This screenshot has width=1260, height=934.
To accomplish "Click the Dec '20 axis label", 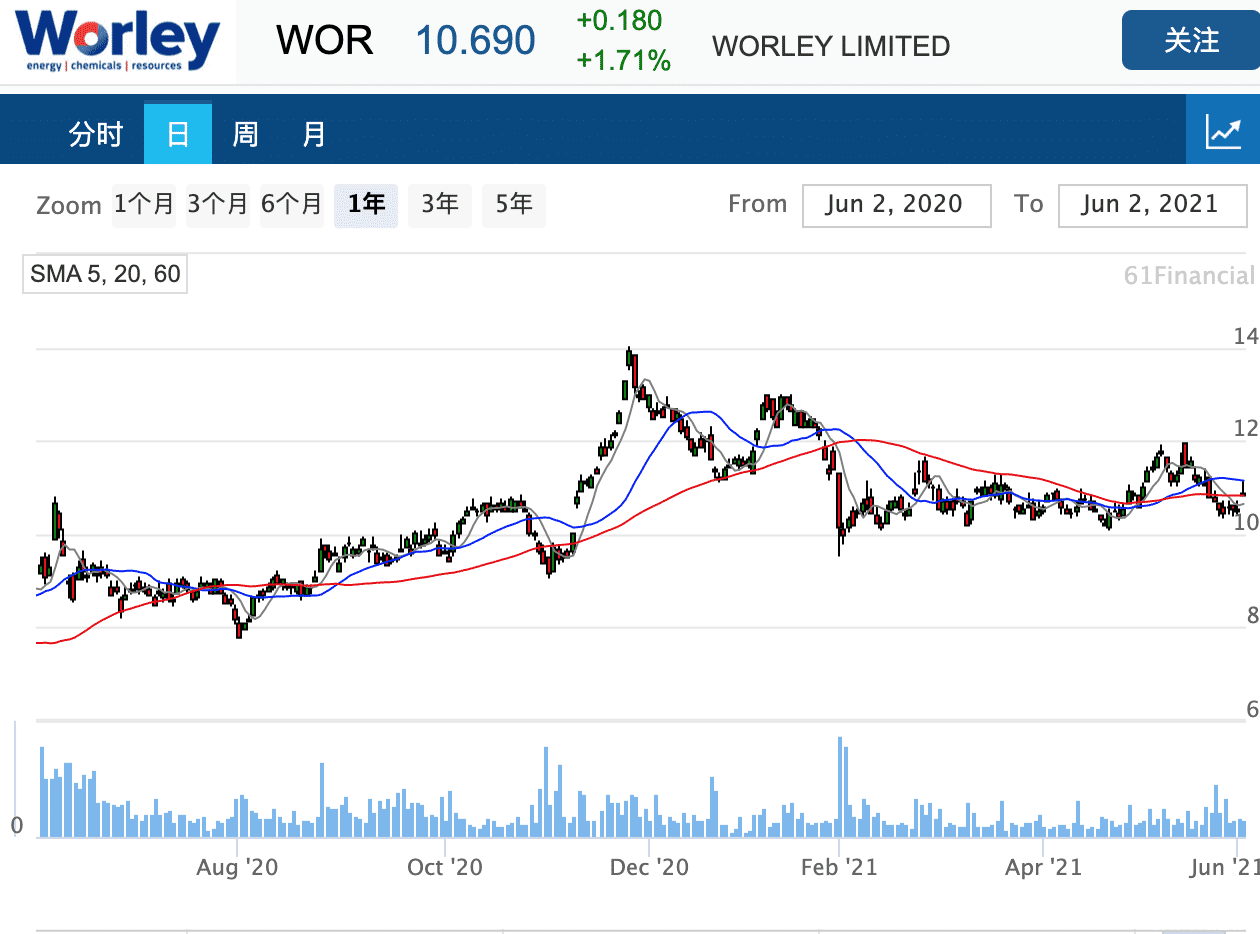I will point(648,866).
